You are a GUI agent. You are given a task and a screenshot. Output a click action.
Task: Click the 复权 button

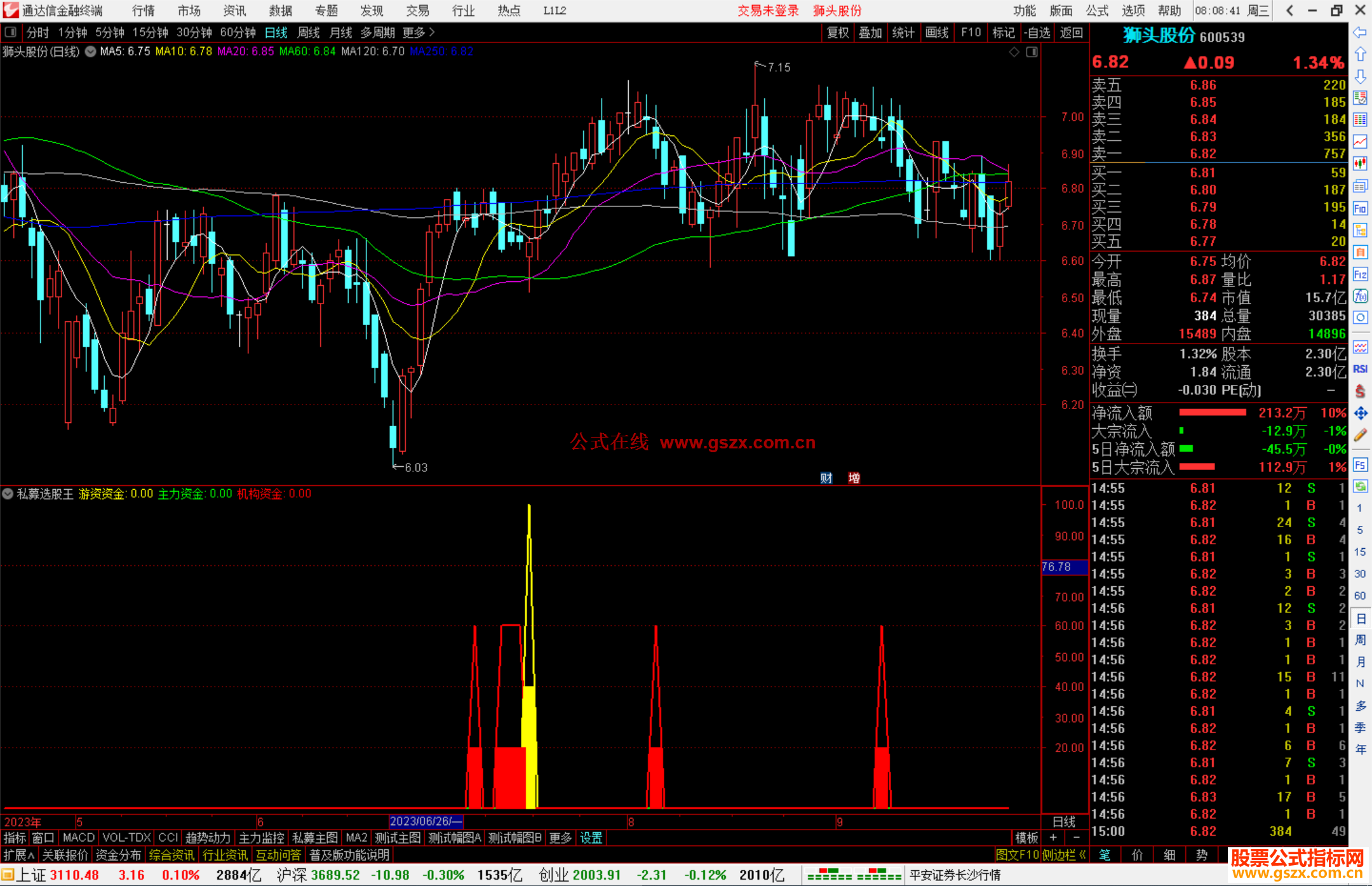tap(838, 32)
